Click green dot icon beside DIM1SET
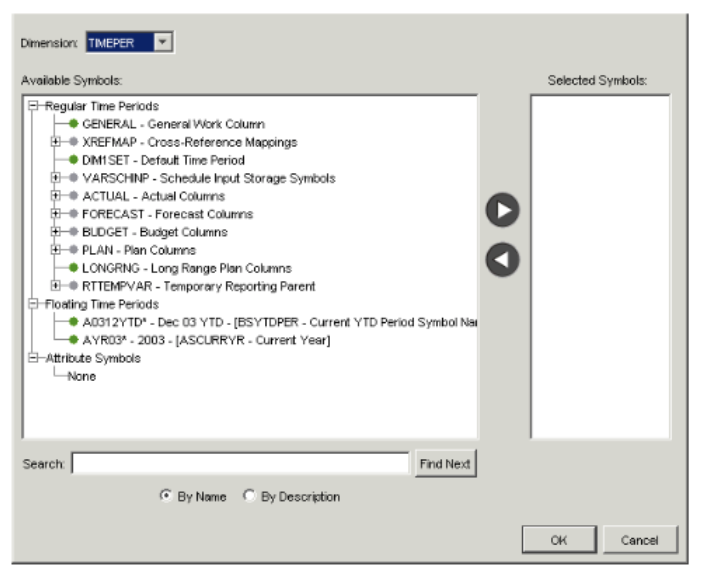The height and width of the screenshot is (580, 724). [x=74, y=160]
